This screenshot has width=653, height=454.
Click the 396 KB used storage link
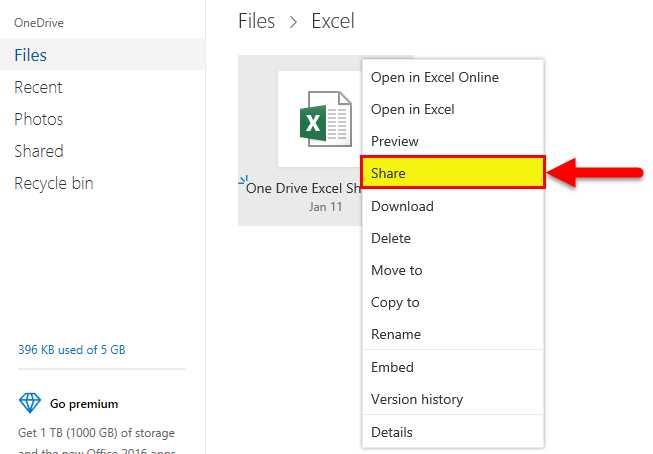click(x=72, y=350)
